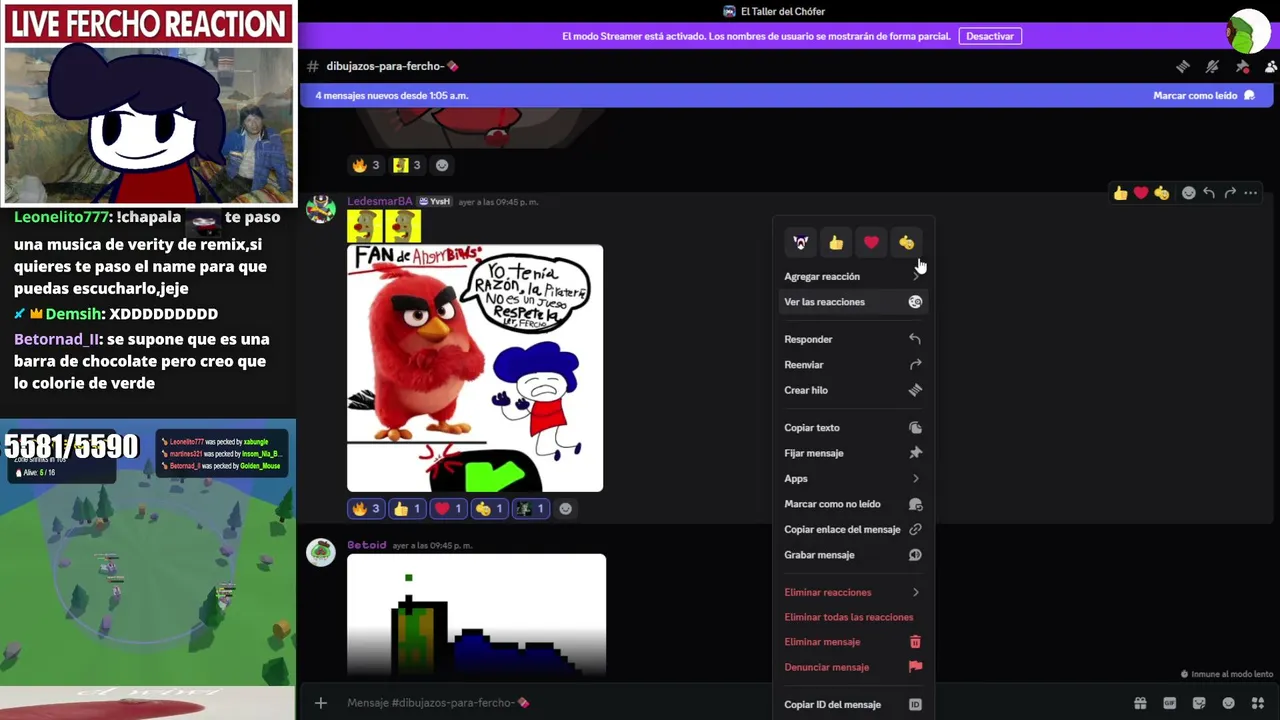1280x720 pixels.
Task: Select Reenviar in the context menu
Action: click(852, 365)
